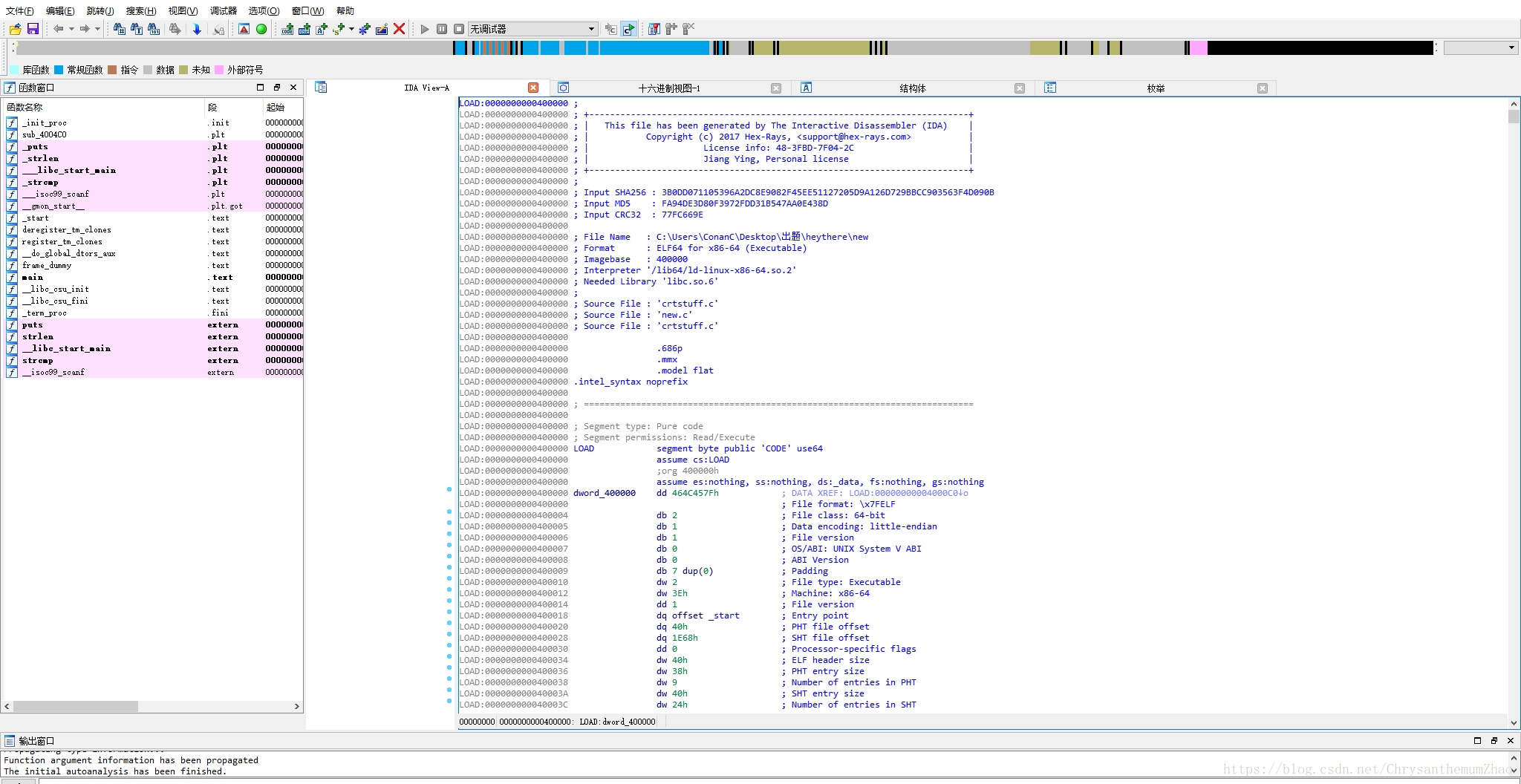
Task: Click the gray tool X icon
Action: click(688, 29)
